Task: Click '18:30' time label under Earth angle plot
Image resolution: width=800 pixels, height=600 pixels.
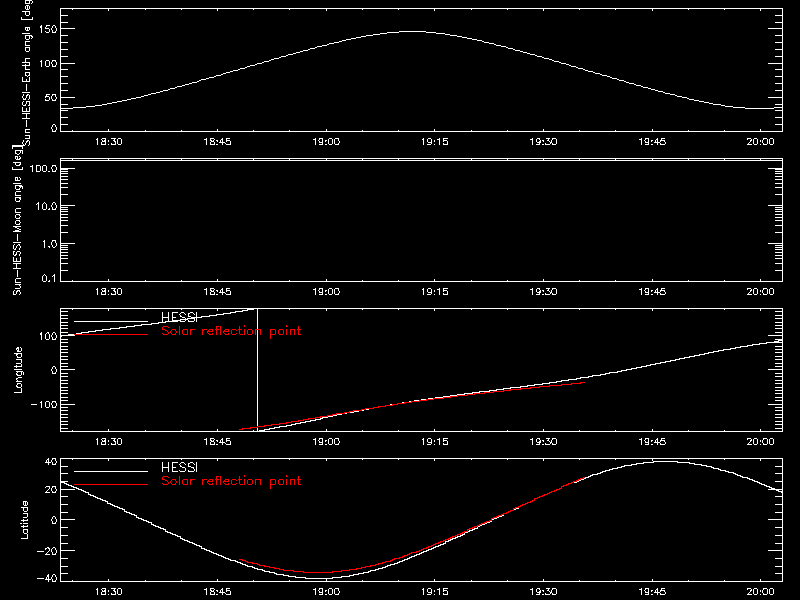Action: pos(109,142)
